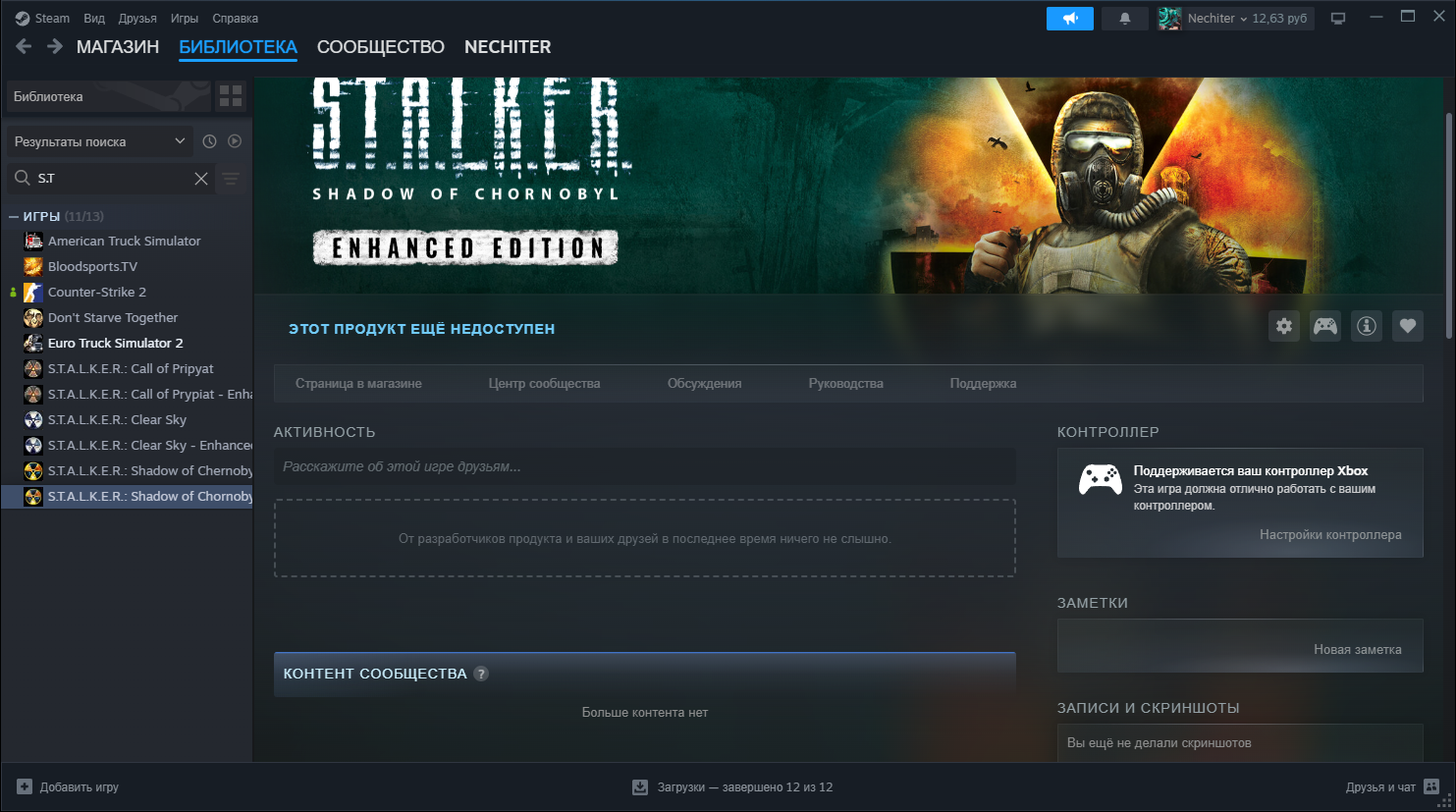Show ready-to-play games play icon
Screen dimensions: 1456x812
[235, 141]
